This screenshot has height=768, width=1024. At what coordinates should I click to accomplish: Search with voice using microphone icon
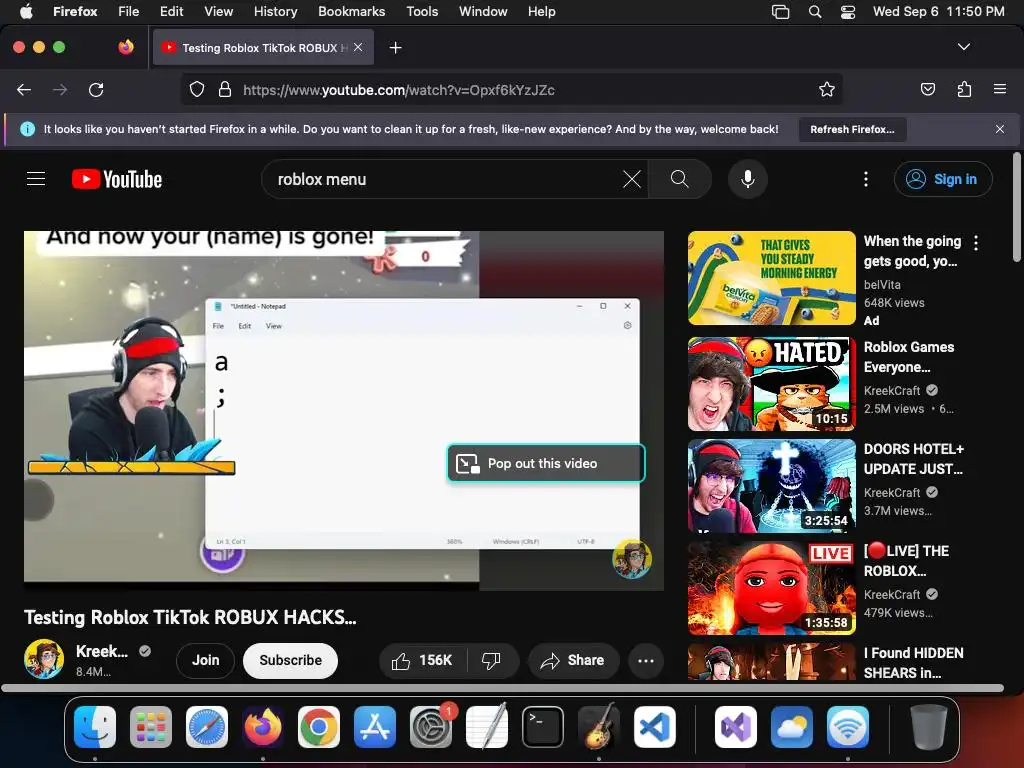[x=748, y=179]
